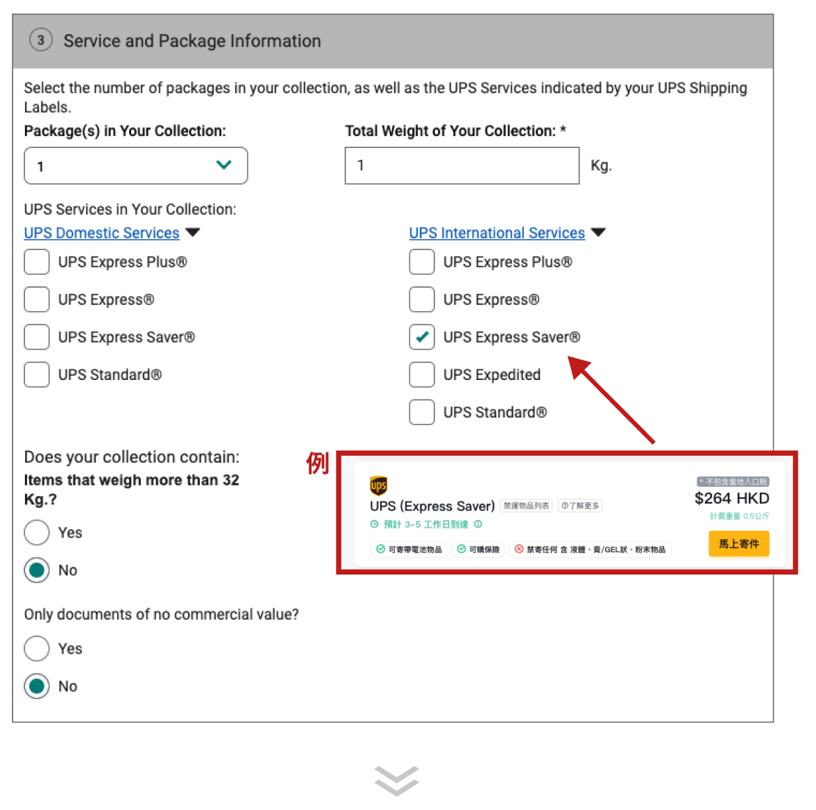Click the 了解更多 learn more tag
The height and width of the screenshot is (810, 816).
click(x=580, y=506)
